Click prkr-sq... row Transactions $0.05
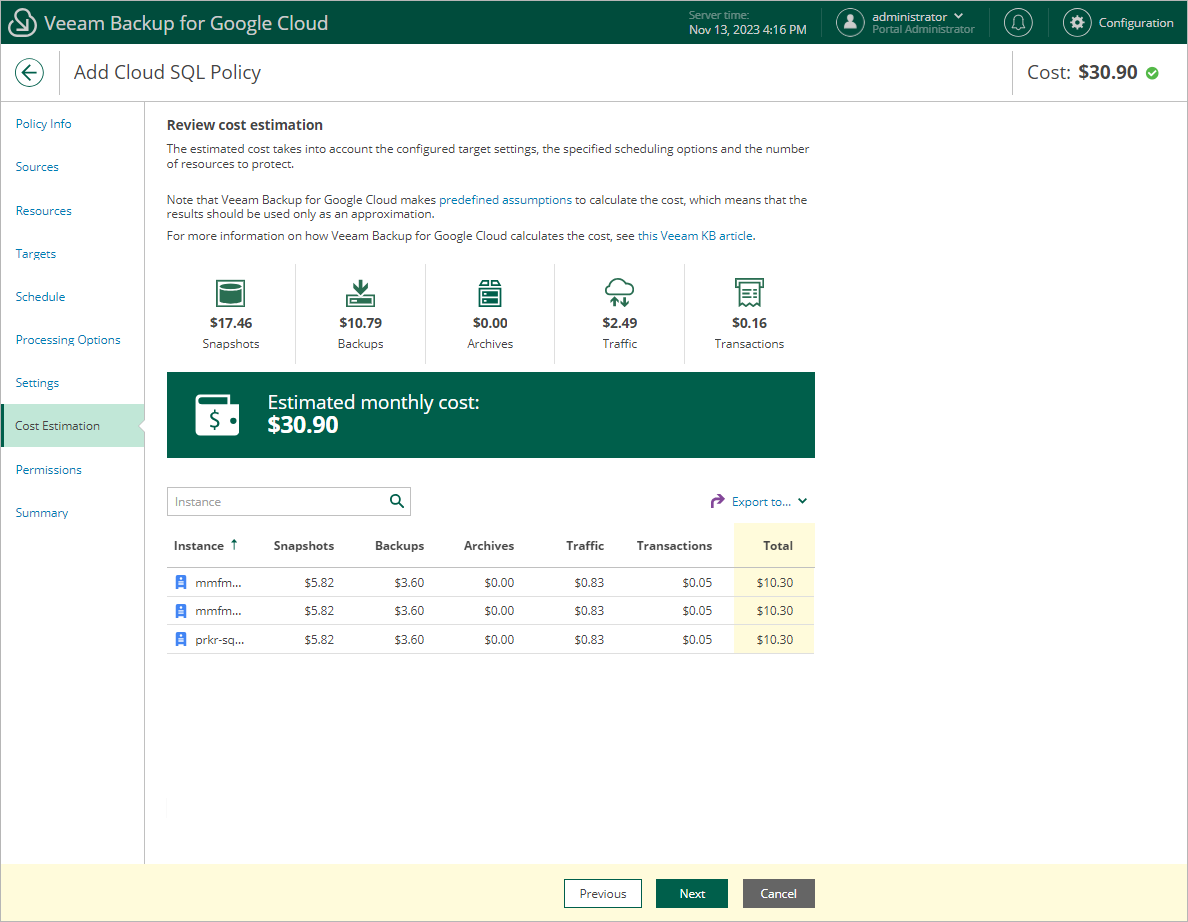This screenshot has width=1188, height=922. click(697, 639)
